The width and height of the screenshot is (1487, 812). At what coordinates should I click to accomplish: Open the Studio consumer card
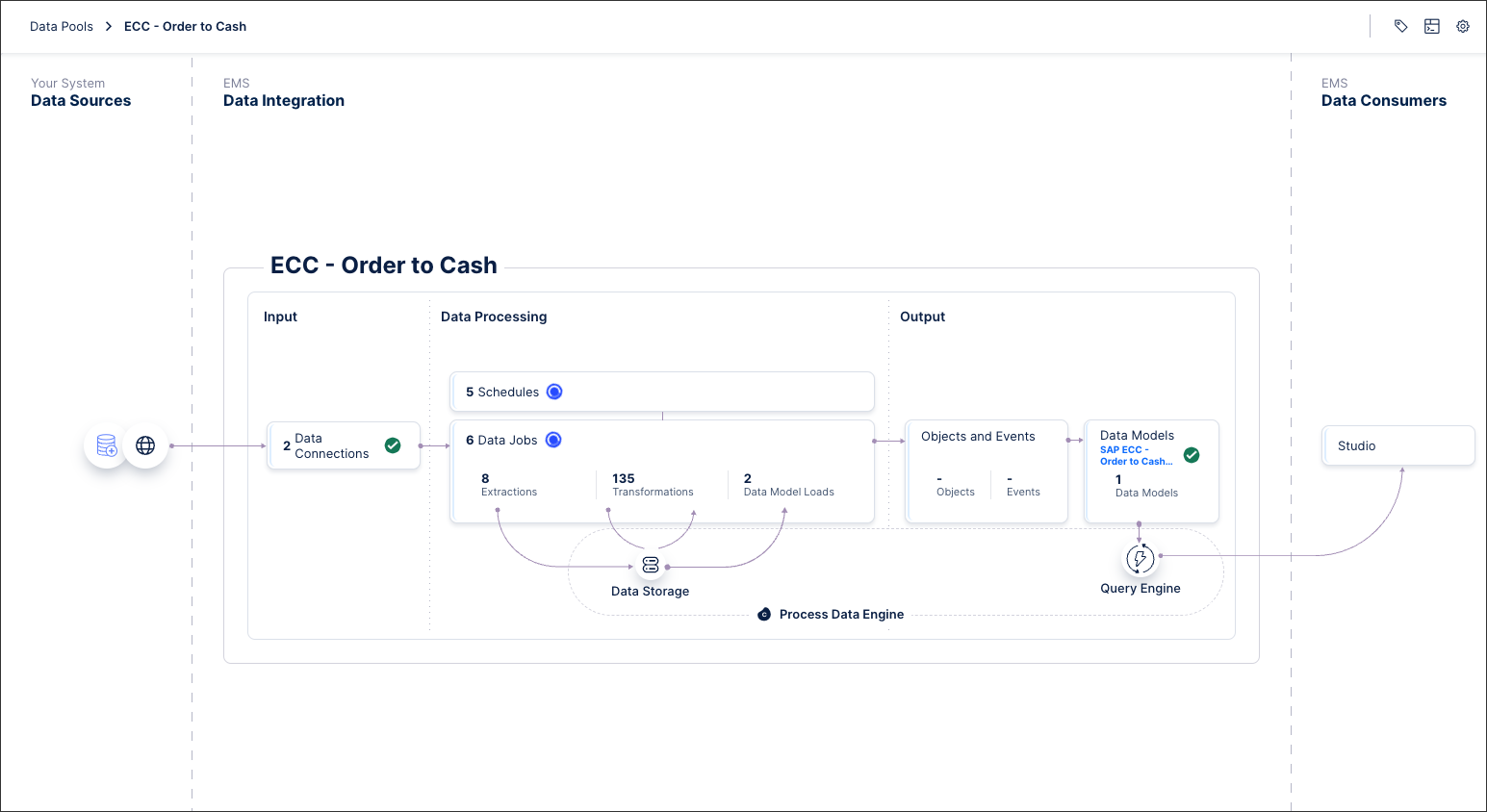[x=1397, y=445]
